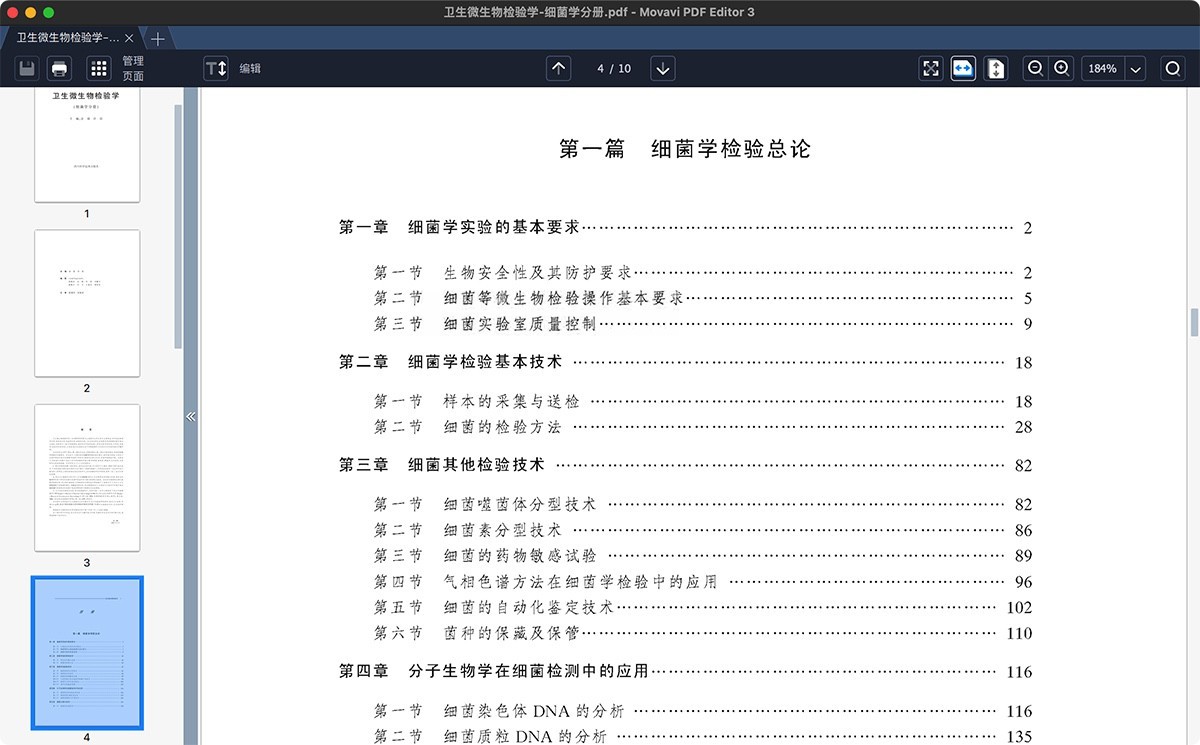Image resolution: width=1200 pixels, height=745 pixels.
Task: Go to the previous page
Action: pos(558,68)
